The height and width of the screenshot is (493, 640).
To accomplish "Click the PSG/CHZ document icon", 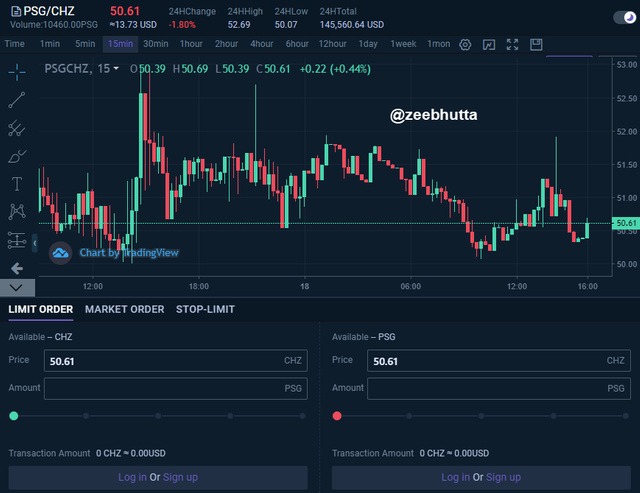I will [x=16, y=11].
